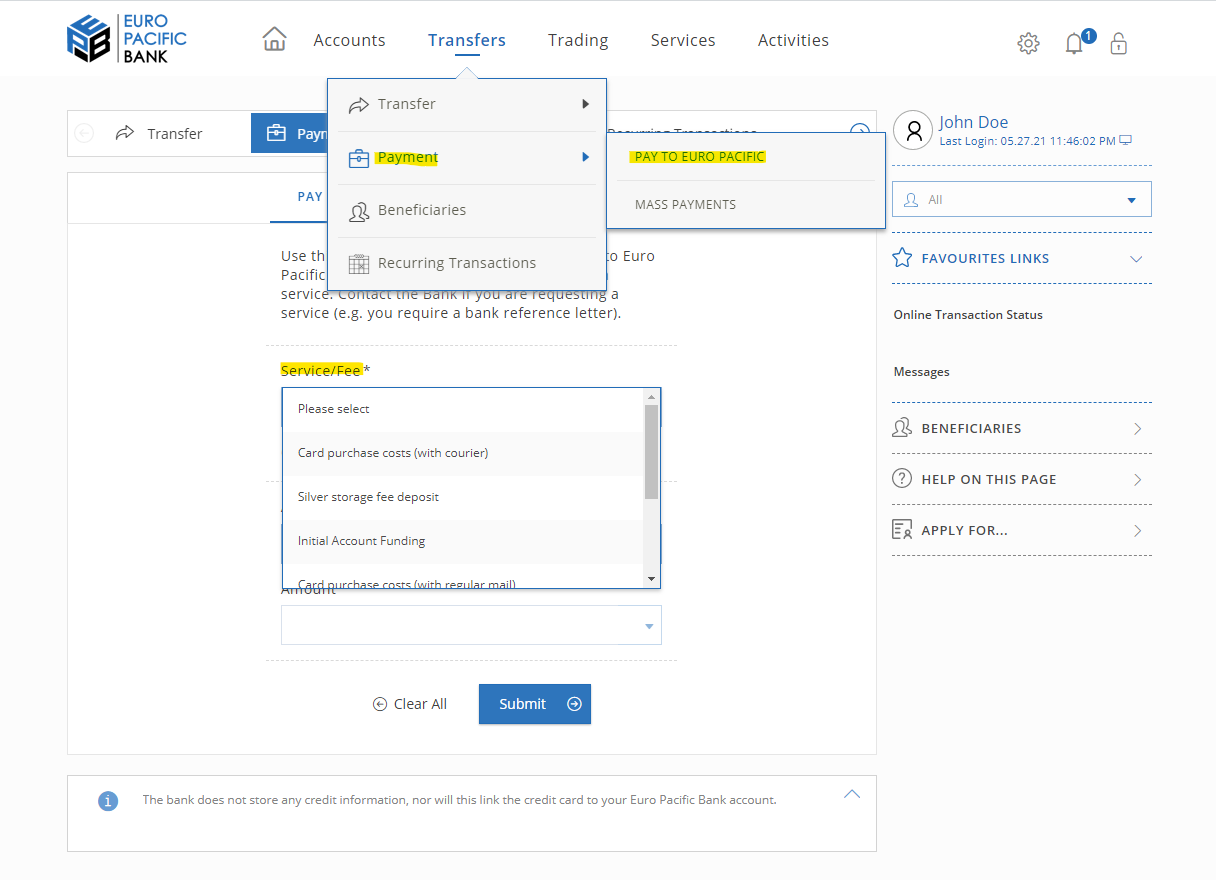The image size is (1216, 880).
Task: Open the settings gear icon
Action: (1028, 43)
